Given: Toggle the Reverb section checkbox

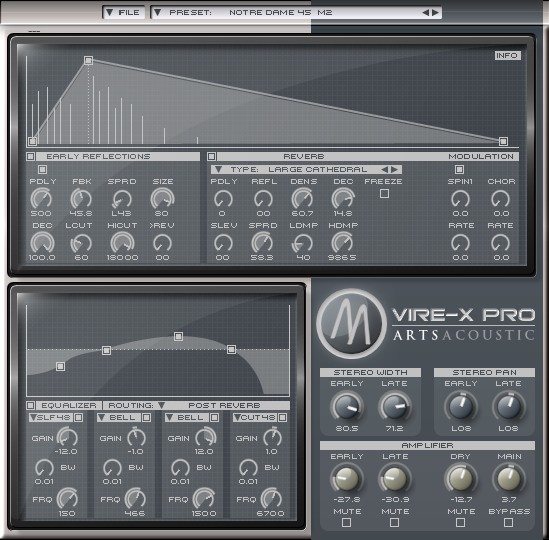Looking at the screenshot, I should pyautogui.click(x=211, y=156).
